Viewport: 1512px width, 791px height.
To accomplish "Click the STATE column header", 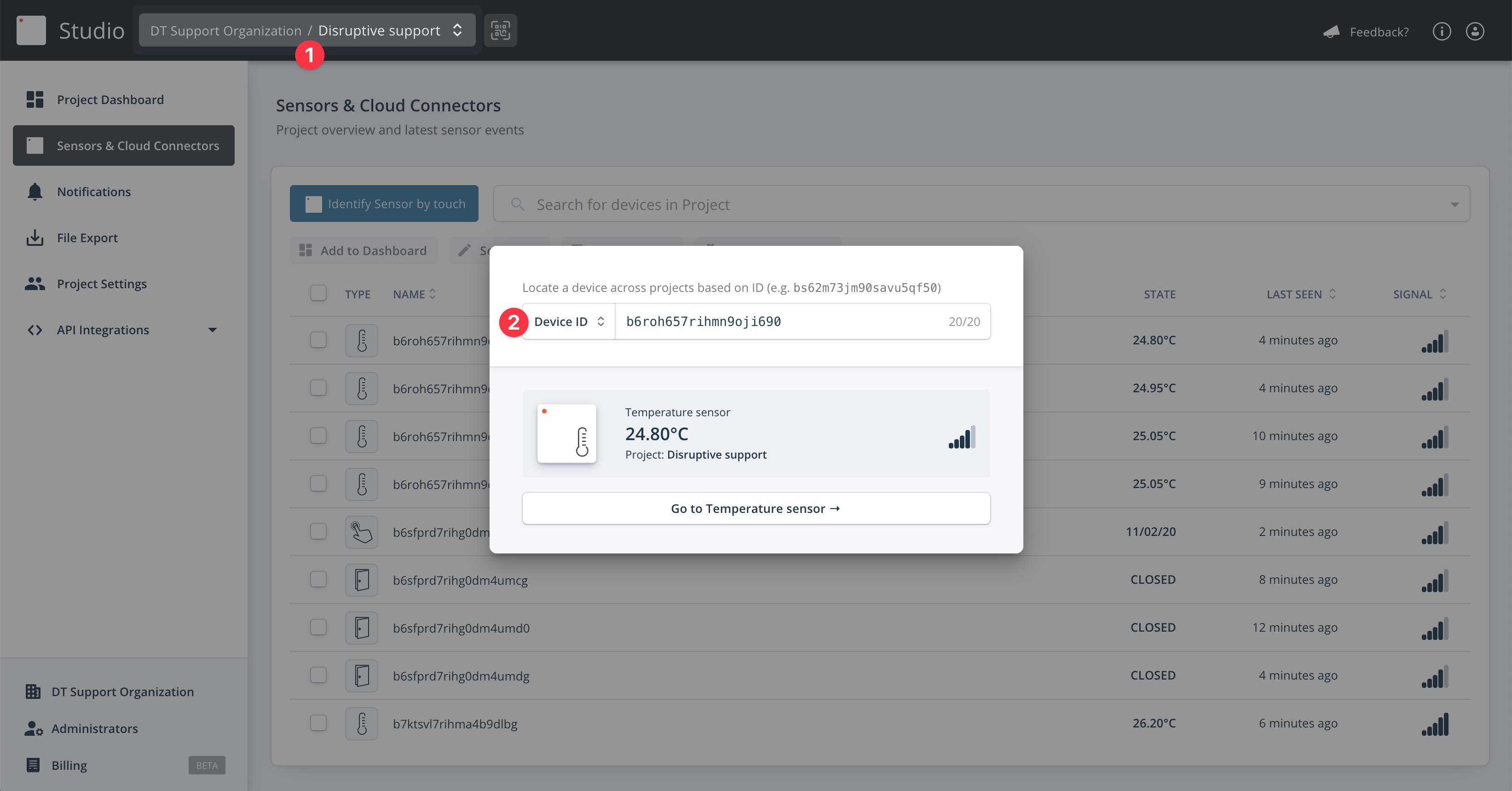I will coord(1159,294).
